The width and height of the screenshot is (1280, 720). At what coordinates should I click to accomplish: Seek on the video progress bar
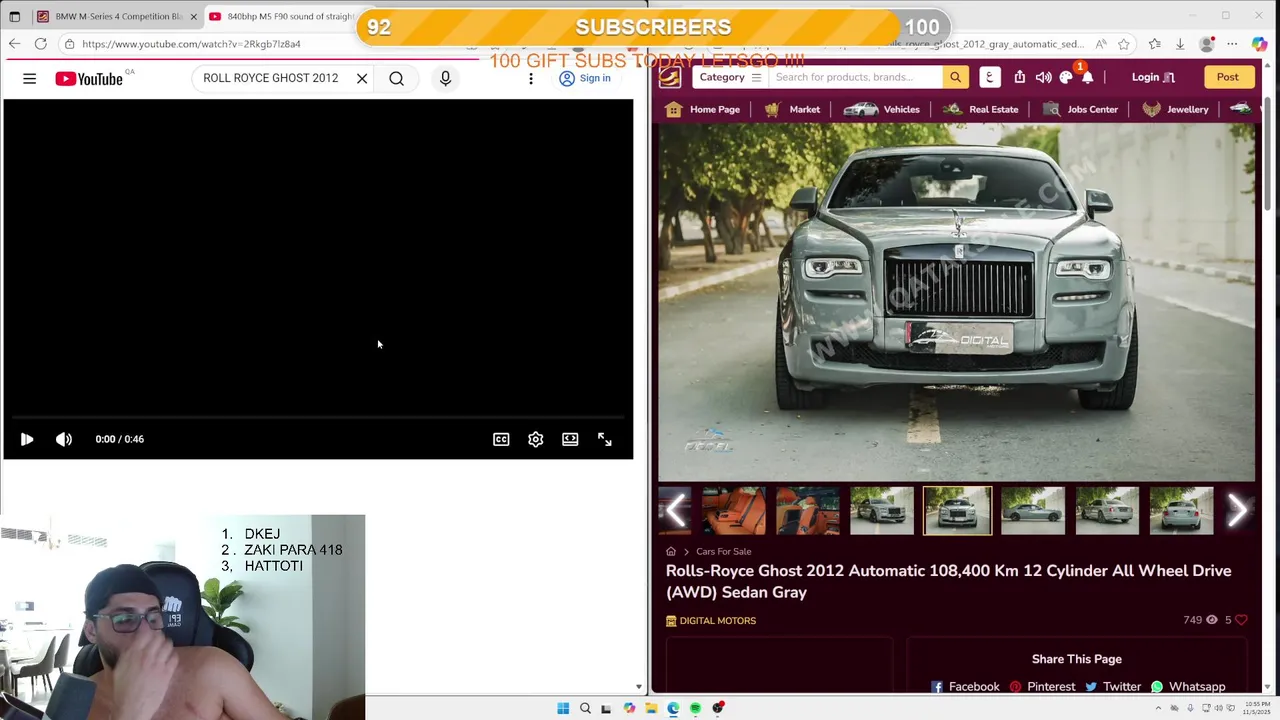click(x=318, y=417)
